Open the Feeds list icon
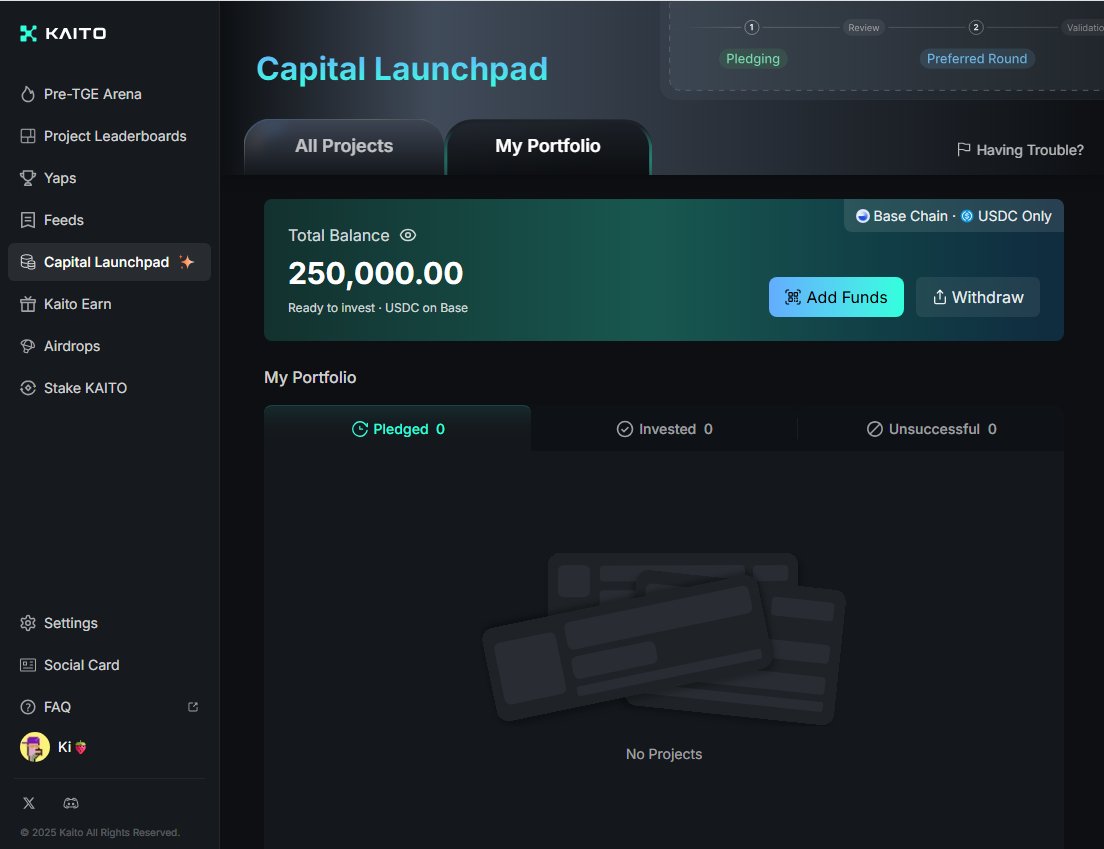 coord(28,220)
